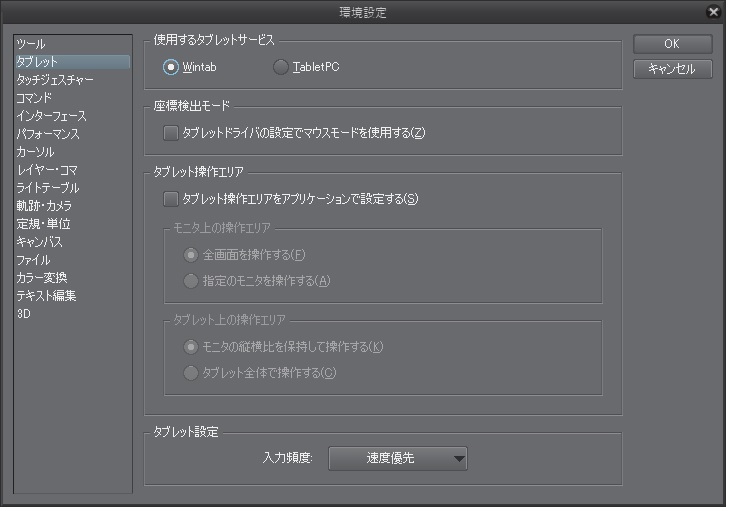Click the キャンセル button
The width and height of the screenshot is (729, 511).
pyautogui.click(x=672, y=69)
